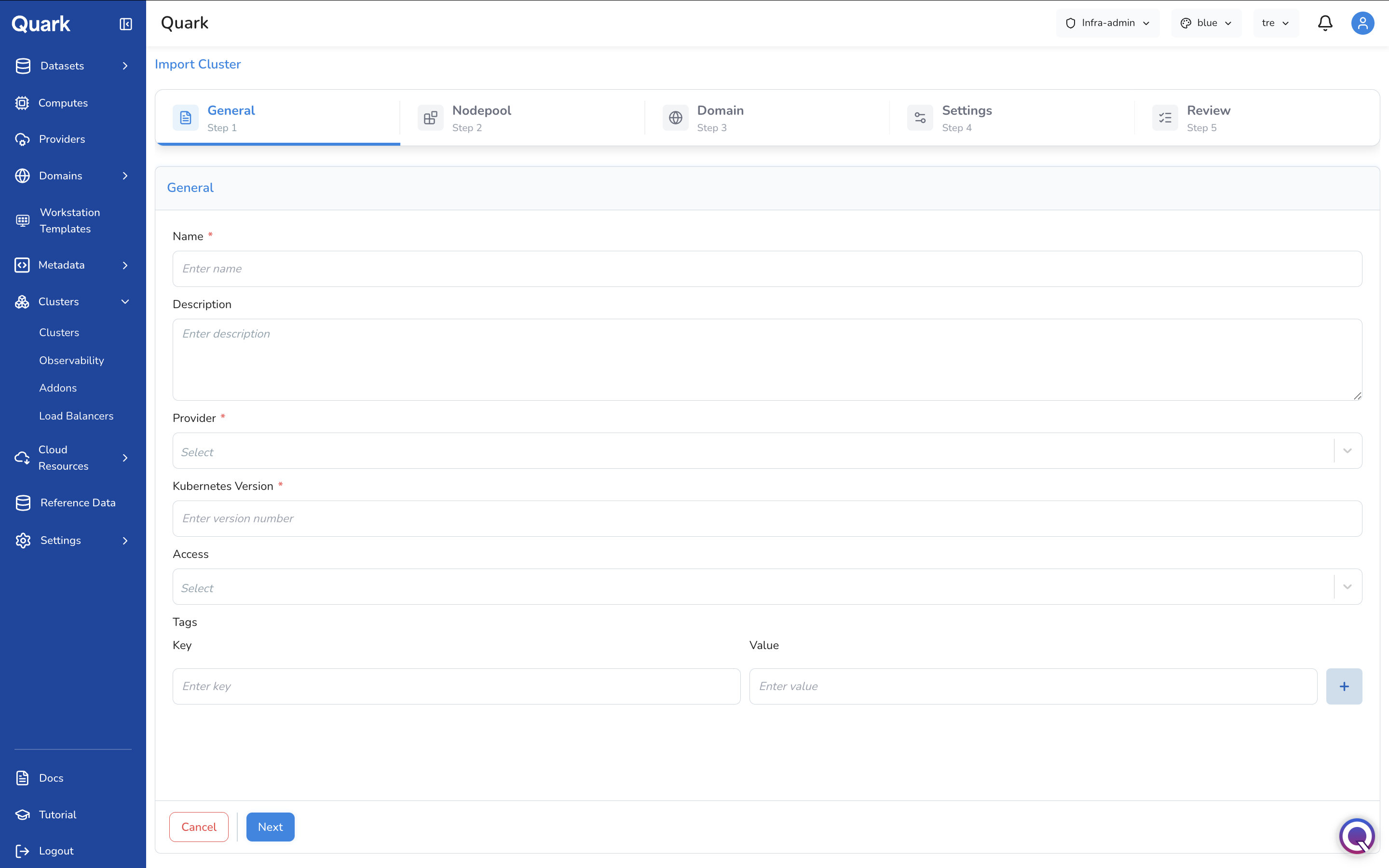The image size is (1389, 868).
Task: Click the Settings gear icon in sidebar
Action: click(23, 540)
